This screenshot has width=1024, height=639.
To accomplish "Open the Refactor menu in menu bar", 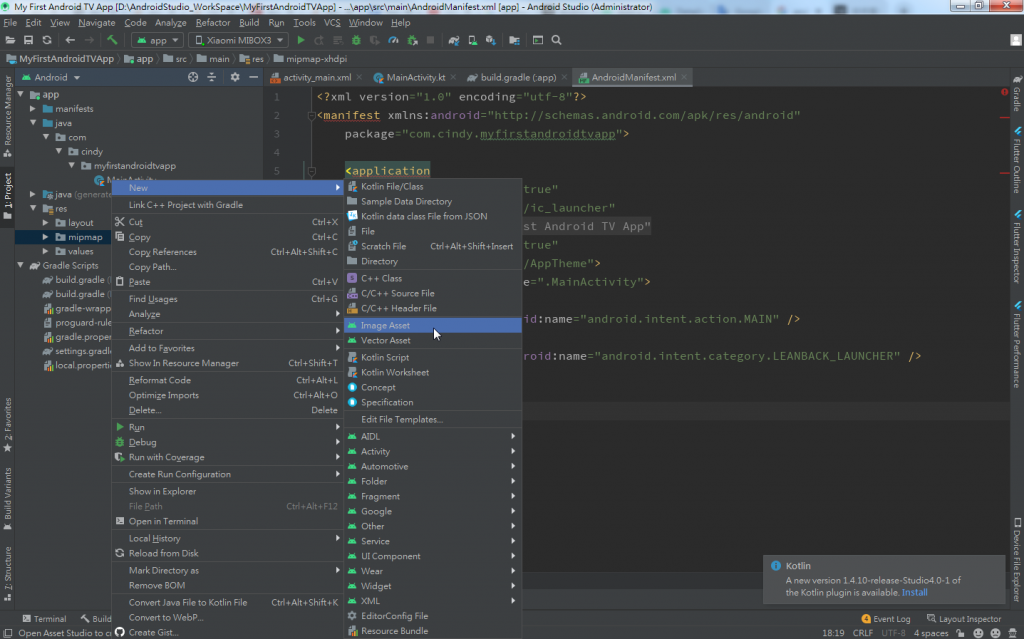I will [213, 22].
